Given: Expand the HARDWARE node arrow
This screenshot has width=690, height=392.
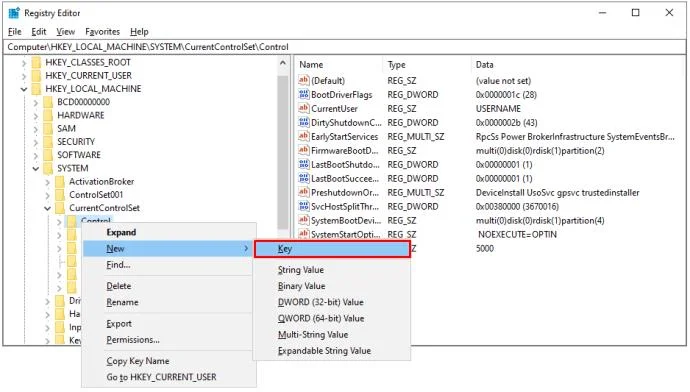Looking at the screenshot, I should click(x=36, y=116).
